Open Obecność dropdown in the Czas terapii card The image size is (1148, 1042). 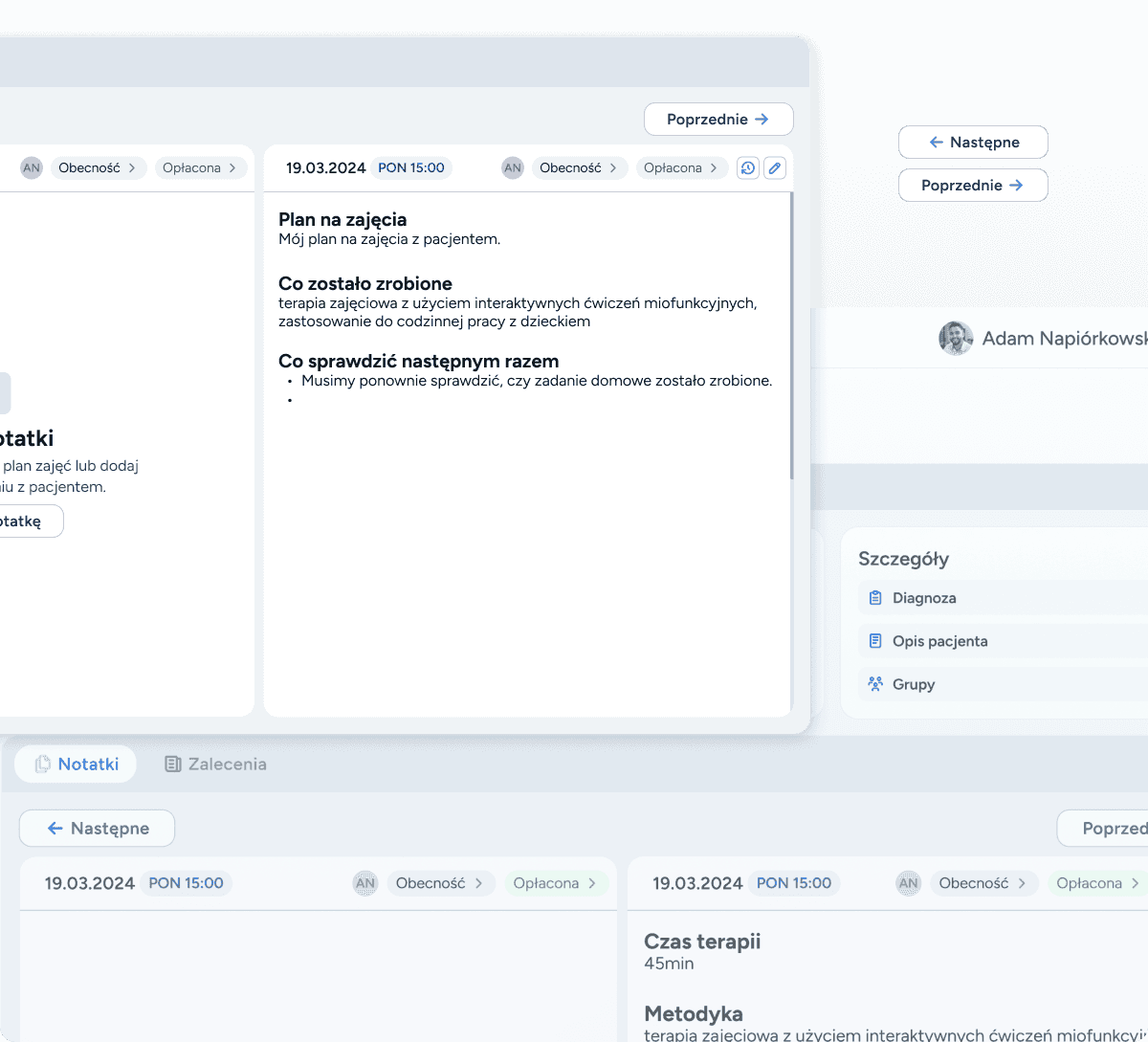pos(982,883)
